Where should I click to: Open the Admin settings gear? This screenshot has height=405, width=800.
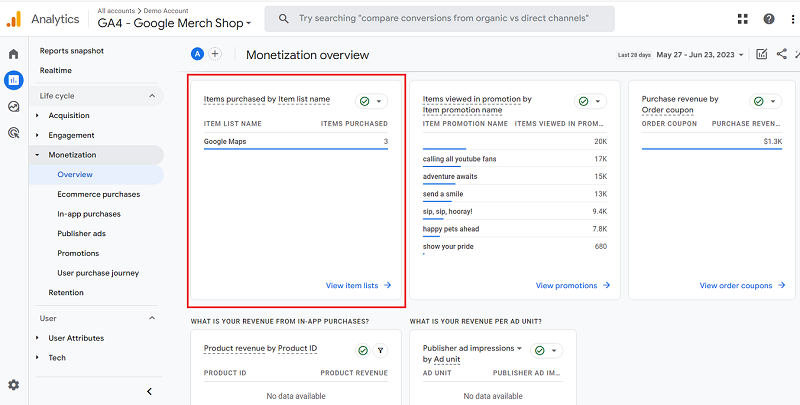[14, 385]
